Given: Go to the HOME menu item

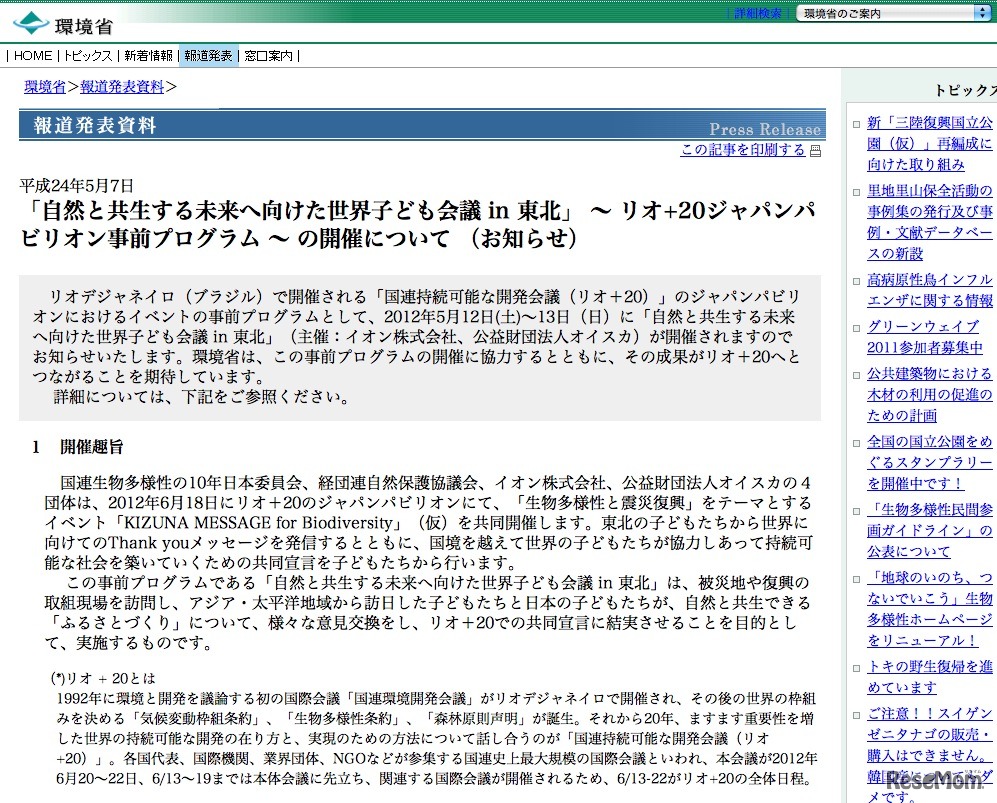Looking at the screenshot, I should (x=32, y=56).
